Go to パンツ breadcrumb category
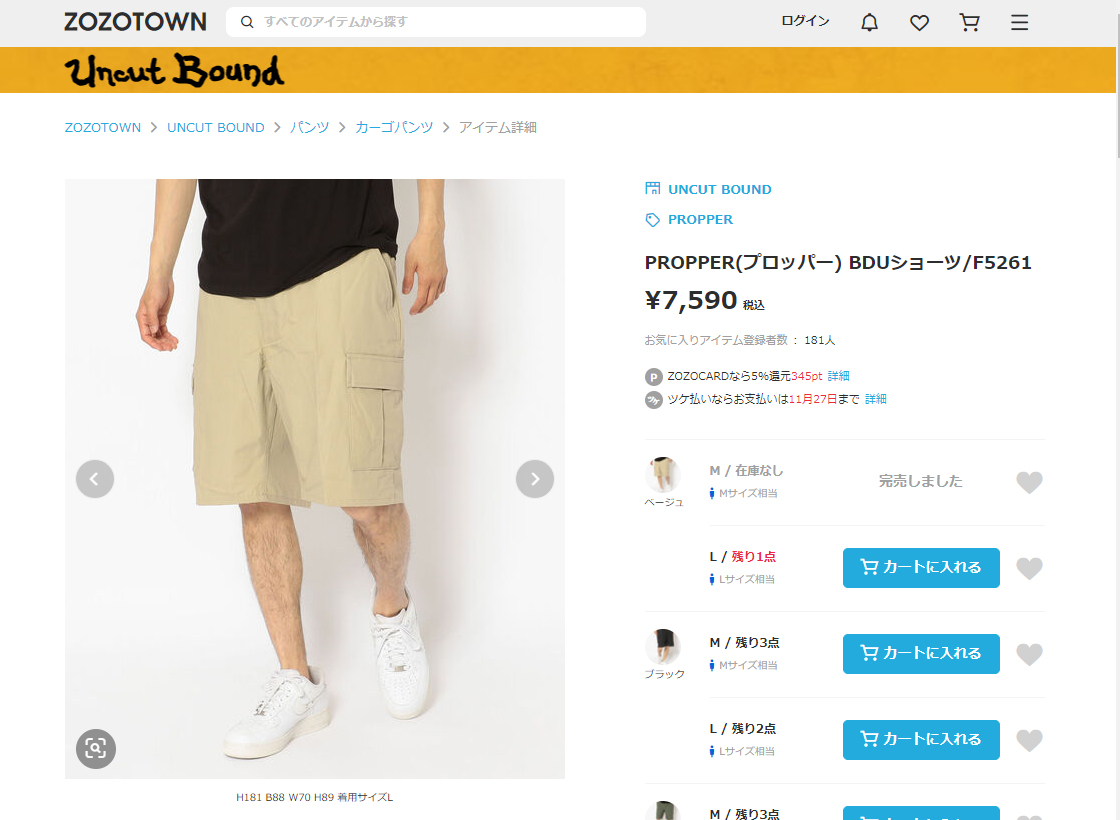Image resolution: width=1120 pixels, height=820 pixels. 309,127
